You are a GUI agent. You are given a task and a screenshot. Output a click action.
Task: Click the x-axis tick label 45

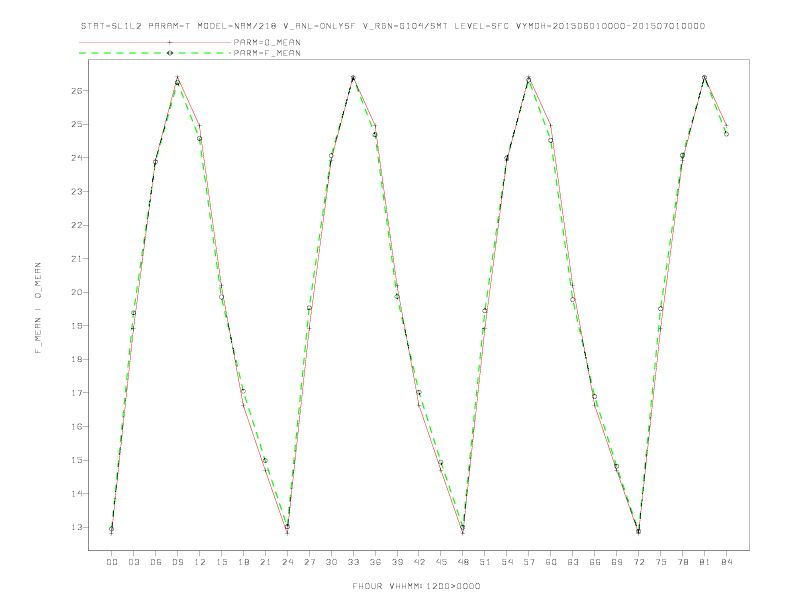point(441,562)
